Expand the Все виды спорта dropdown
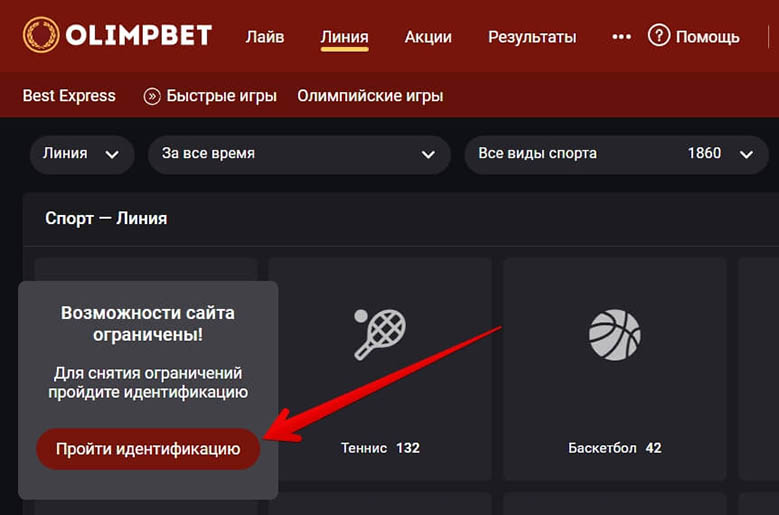Screen dimensions: 779x515 point(617,154)
